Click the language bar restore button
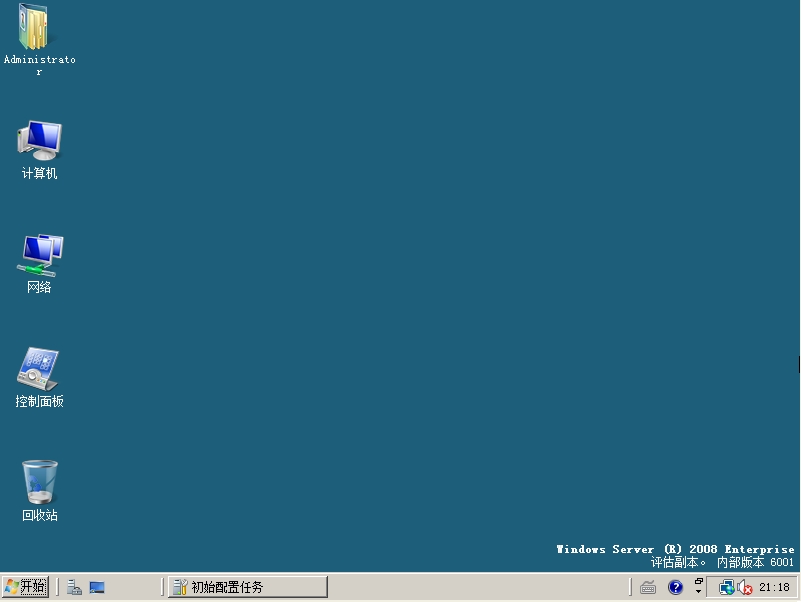 (699, 581)
